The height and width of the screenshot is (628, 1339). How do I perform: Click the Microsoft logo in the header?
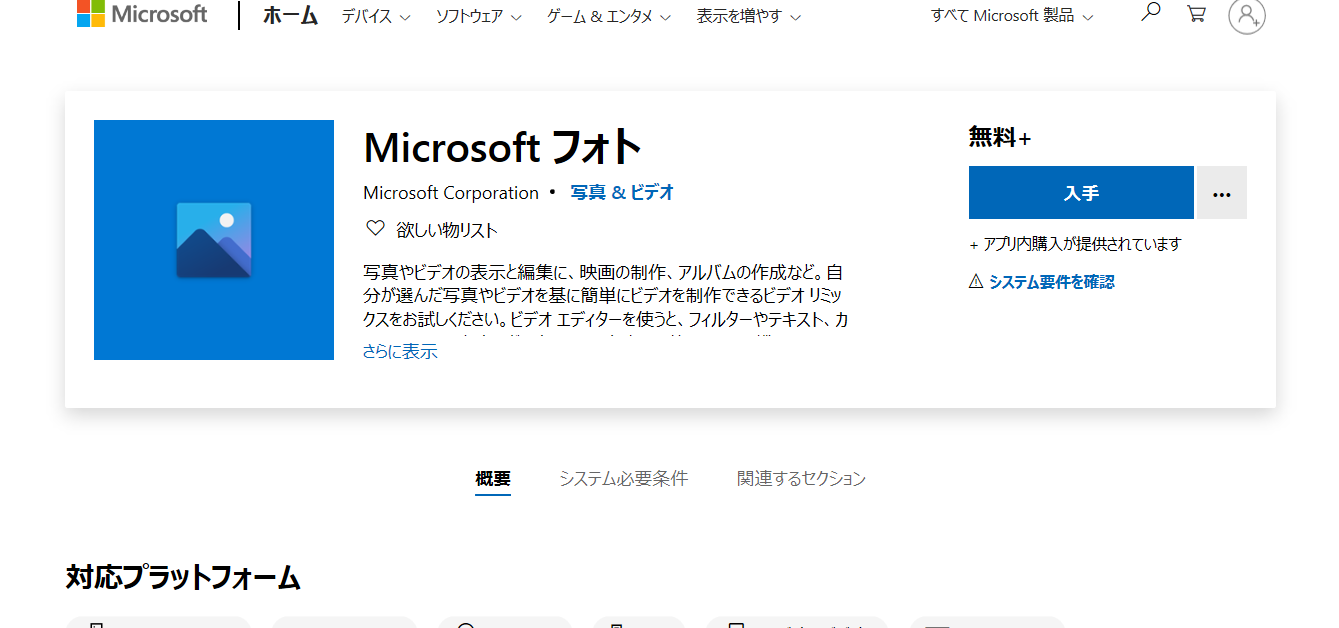coord(141,14)
